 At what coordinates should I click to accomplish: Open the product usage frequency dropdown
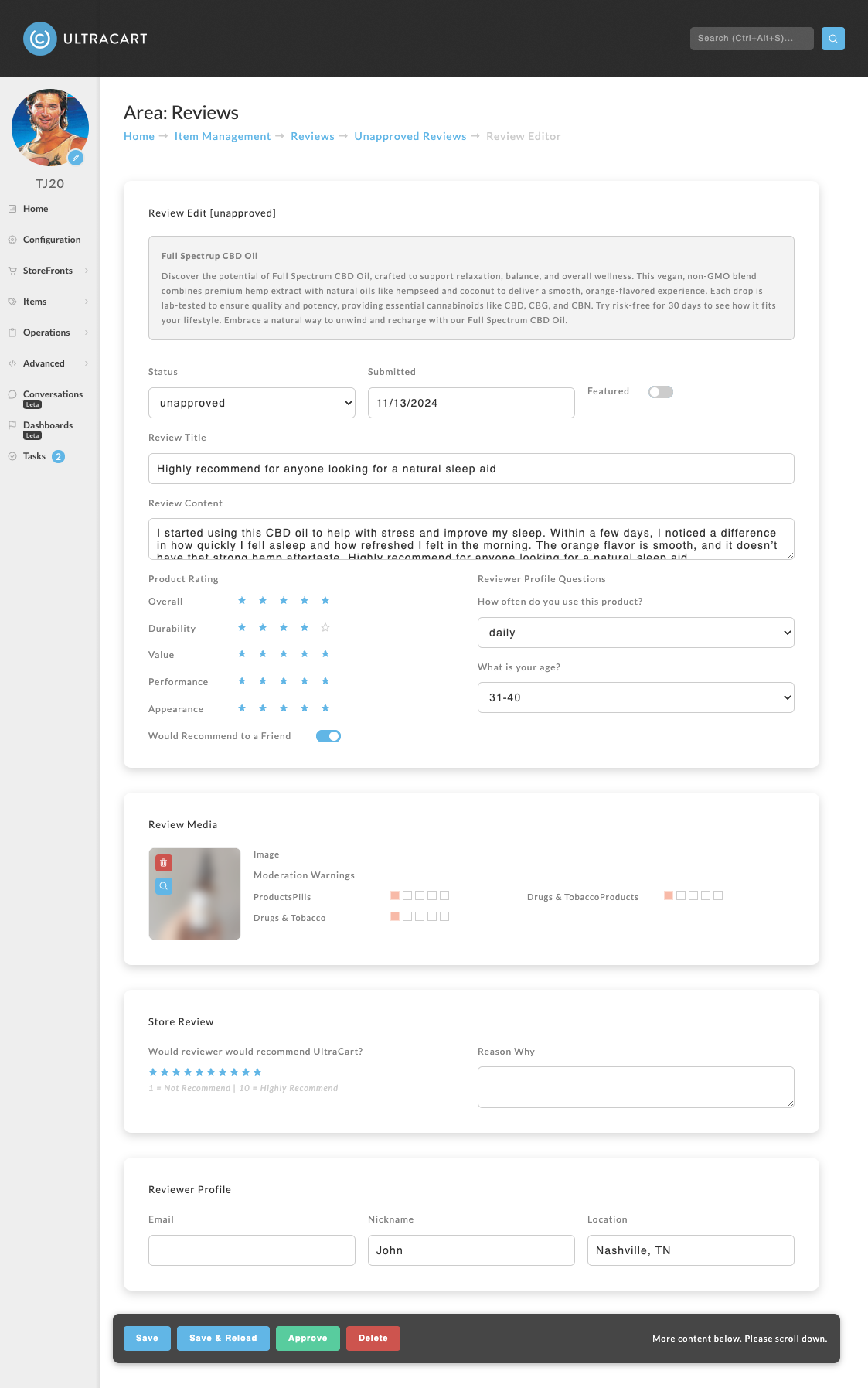[x=636, y=633]
